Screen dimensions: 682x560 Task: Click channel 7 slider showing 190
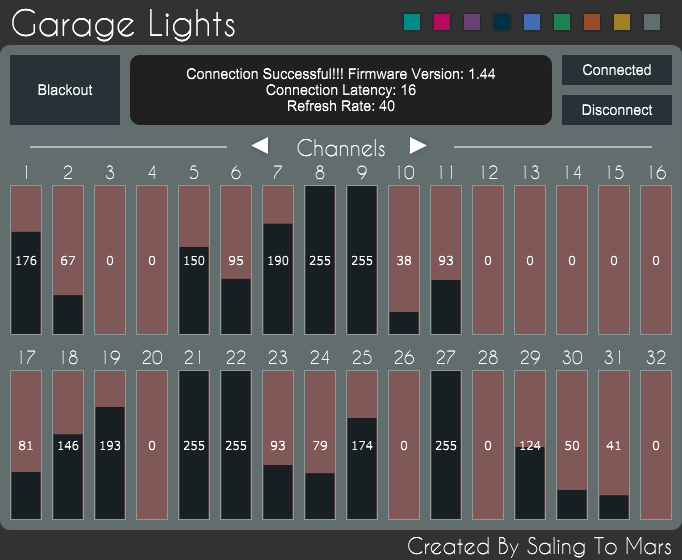click(278, 260)
